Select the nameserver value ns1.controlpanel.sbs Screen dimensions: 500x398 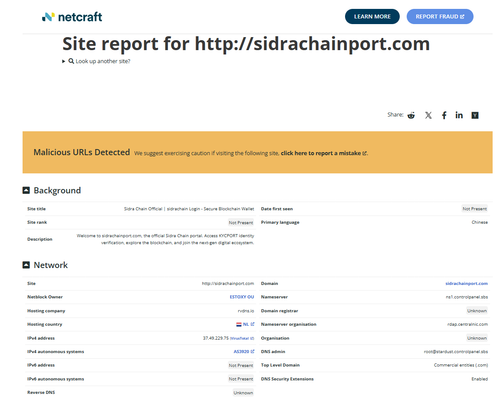(467, 297)
